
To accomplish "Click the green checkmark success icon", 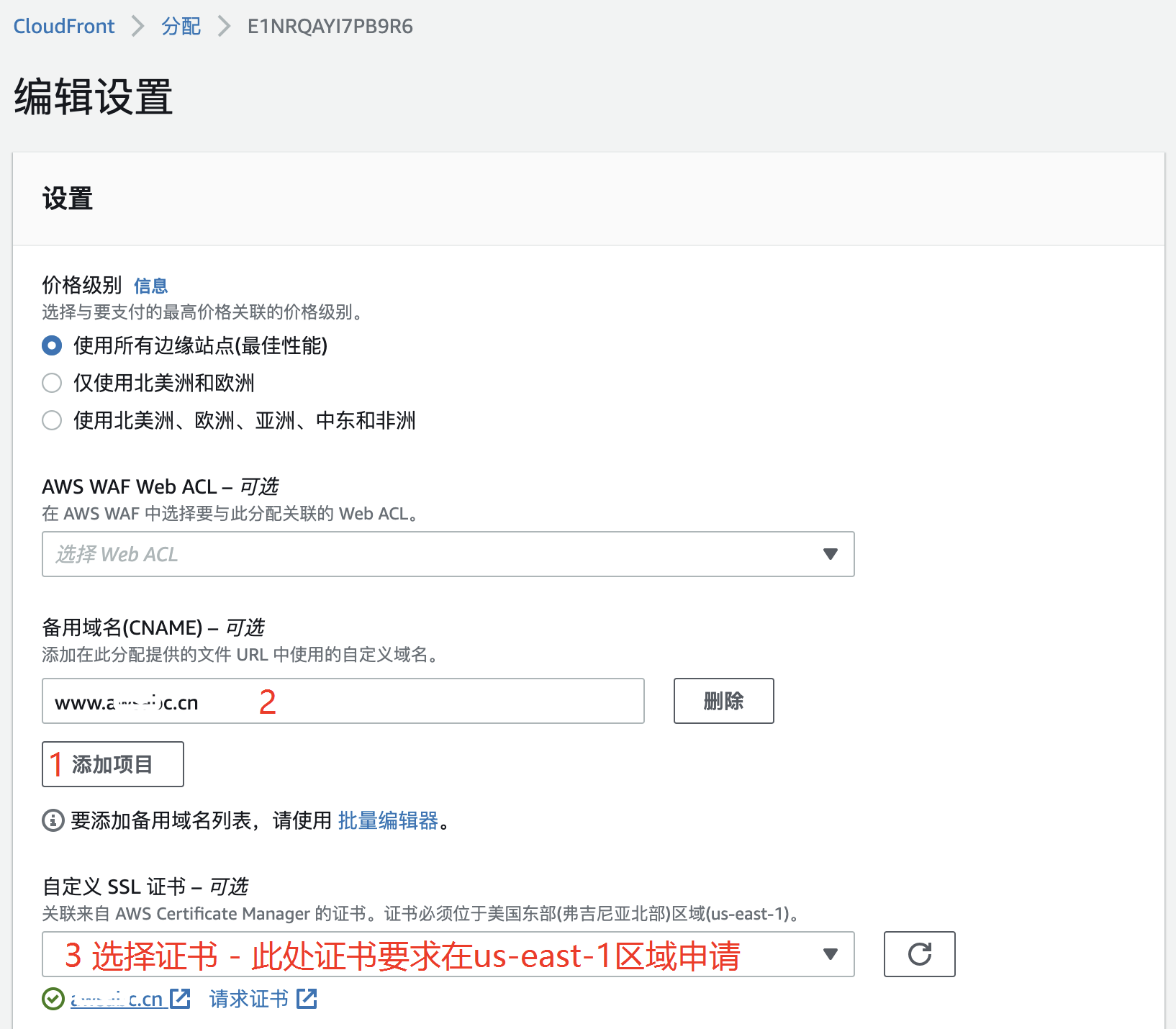I will coord(52,998).
